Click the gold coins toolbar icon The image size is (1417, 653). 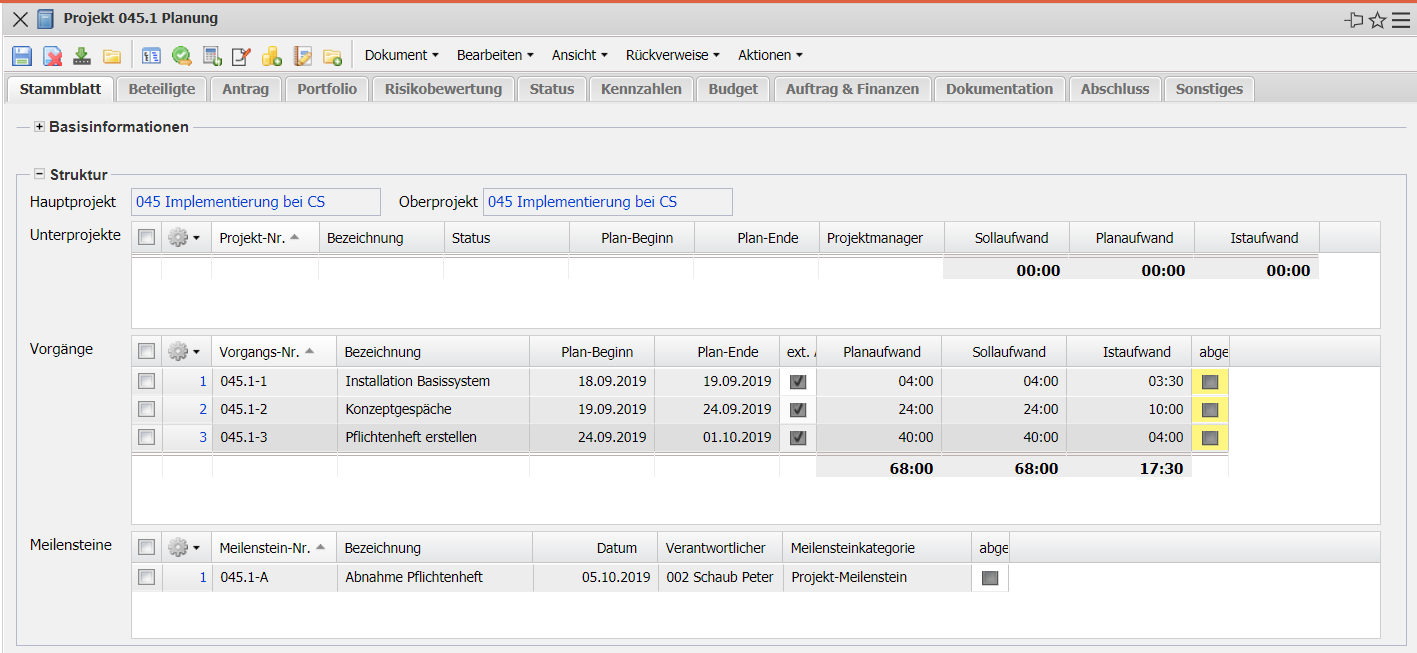point(271,56)
